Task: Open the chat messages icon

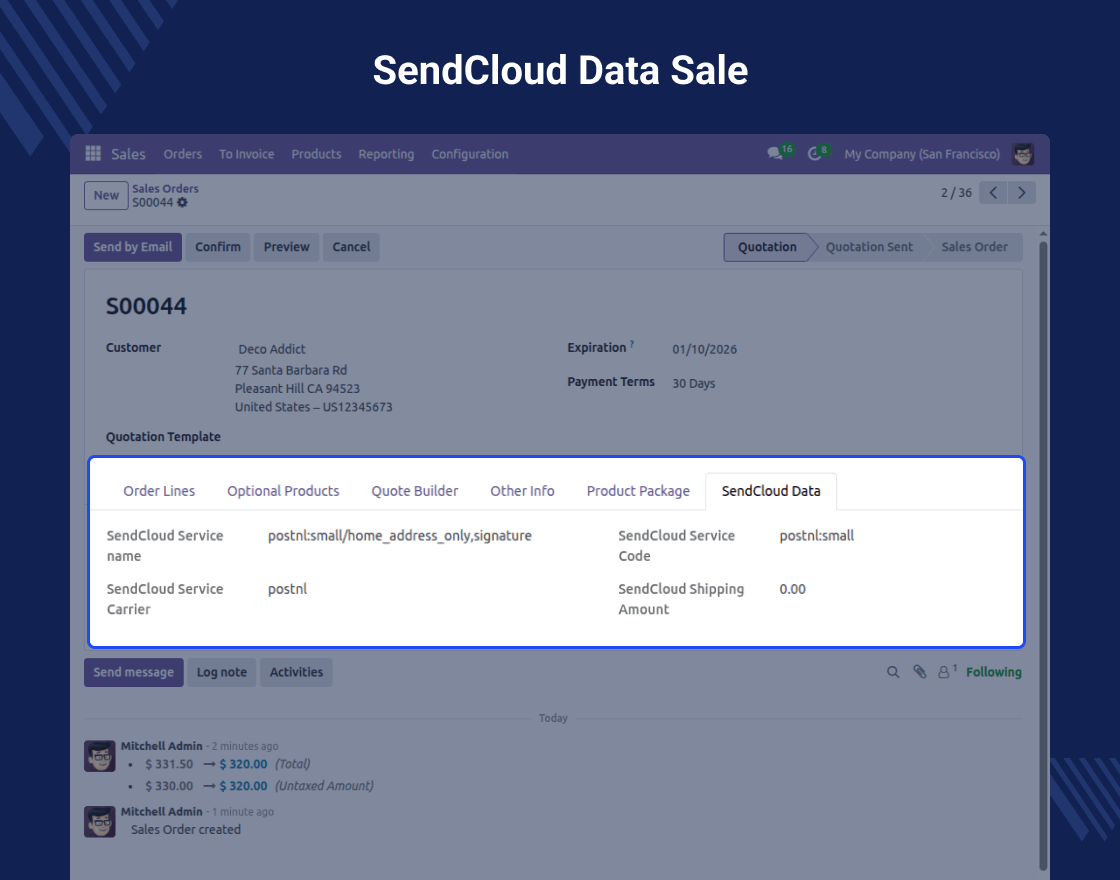Action: [774, 154]
